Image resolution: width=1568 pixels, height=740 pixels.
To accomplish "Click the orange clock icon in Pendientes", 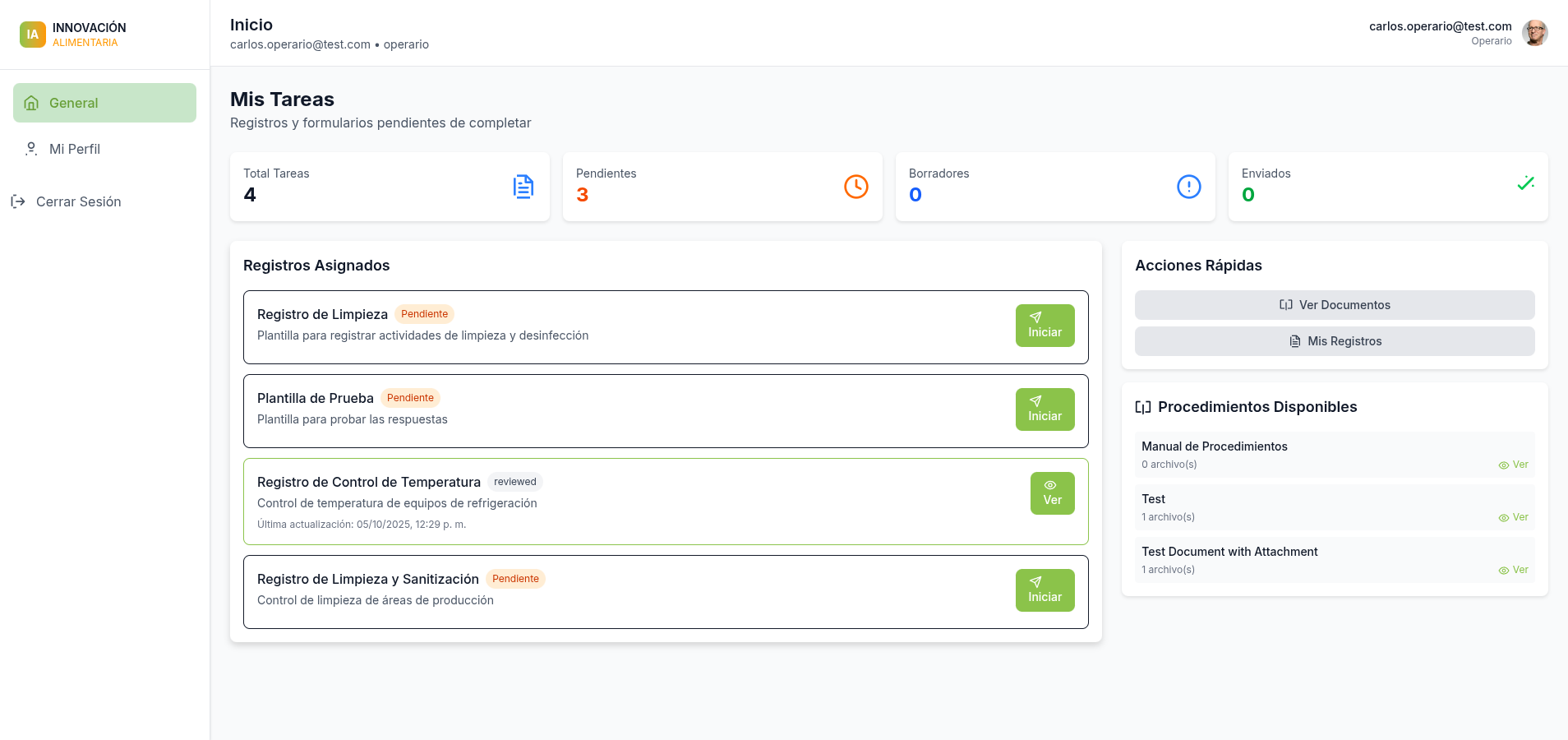I will pos(855,187).
